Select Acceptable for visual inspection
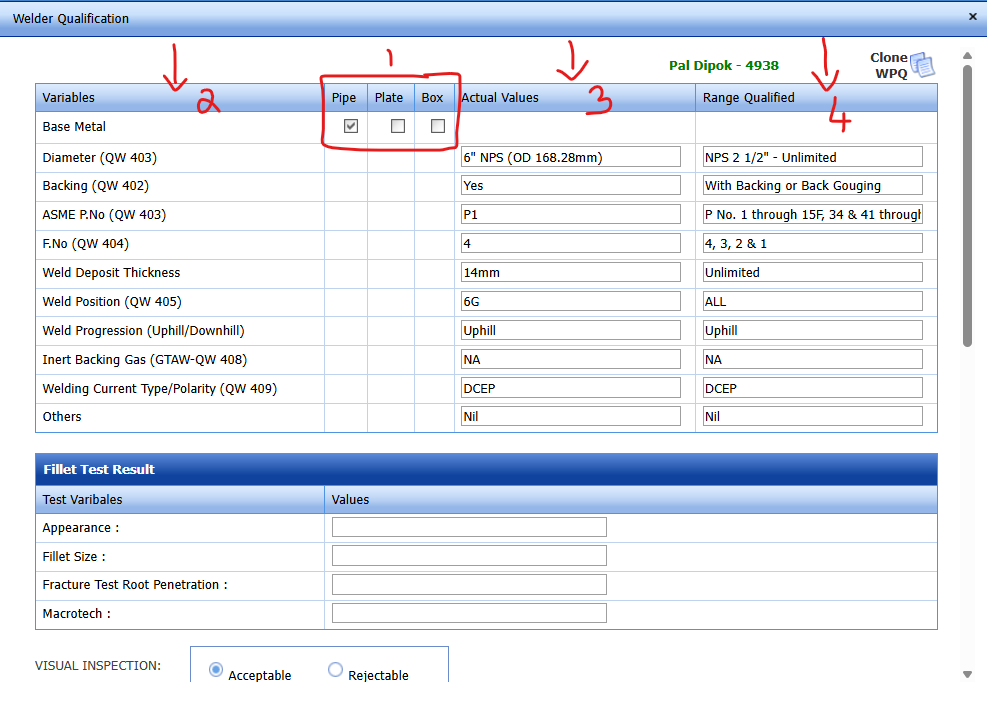 (x=216, y=670)
